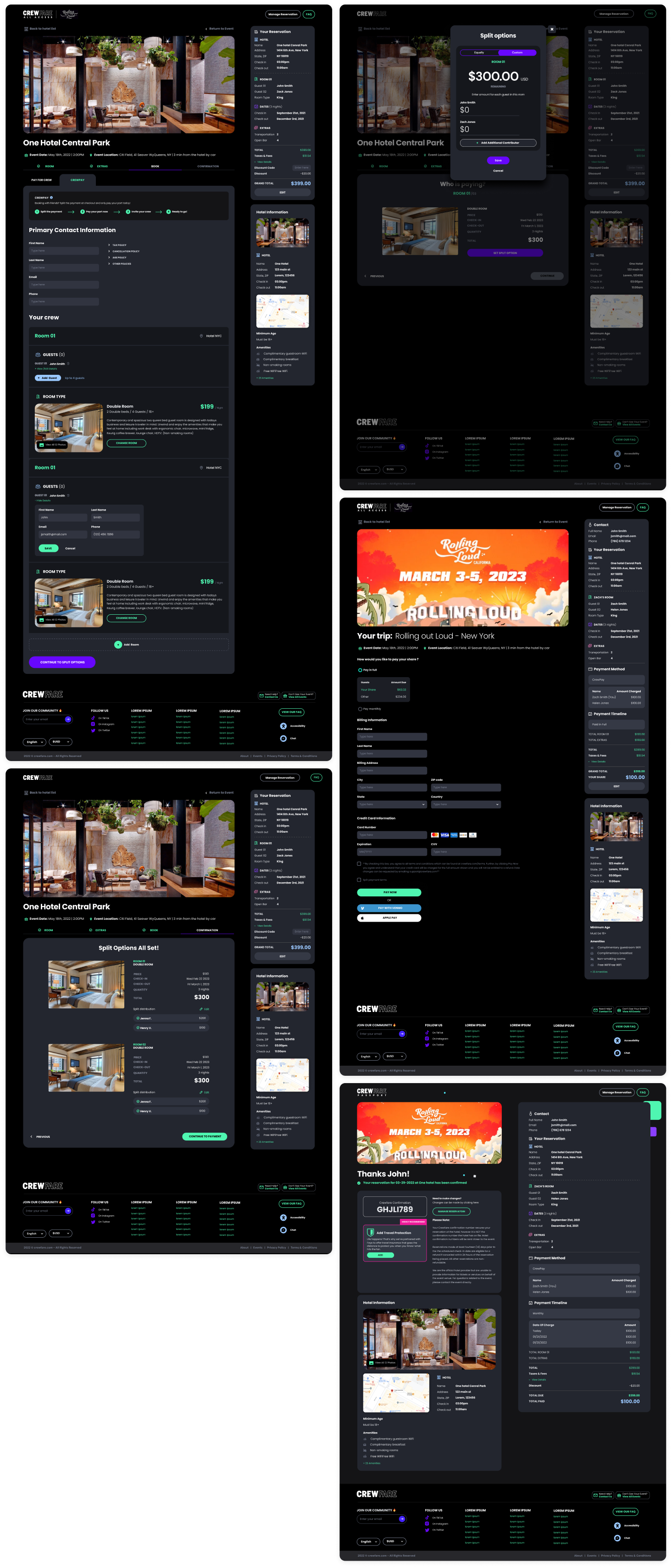Click the plus icon beside Add Room

point(118,644)
